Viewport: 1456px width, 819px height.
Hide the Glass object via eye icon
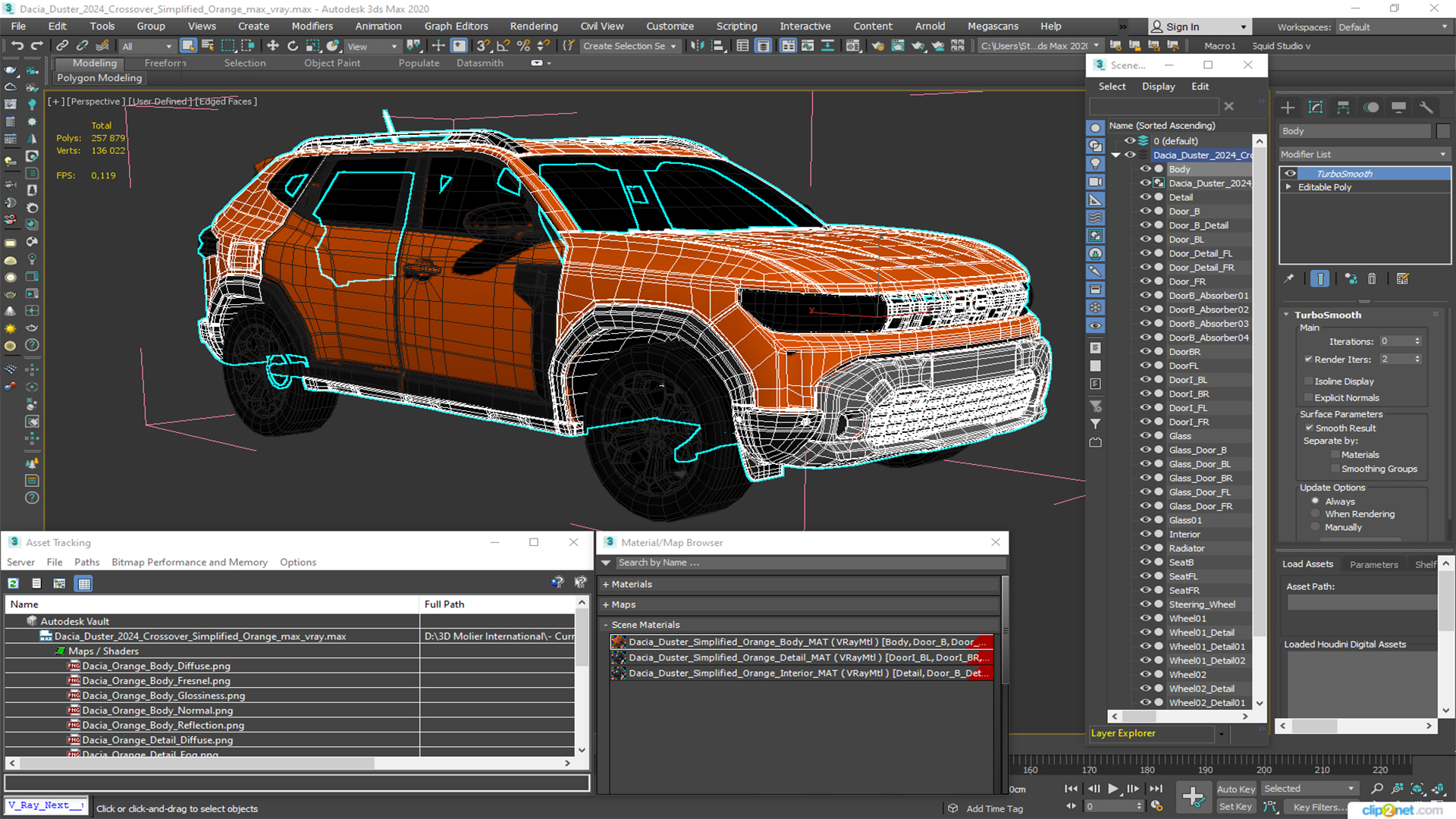1145,436
